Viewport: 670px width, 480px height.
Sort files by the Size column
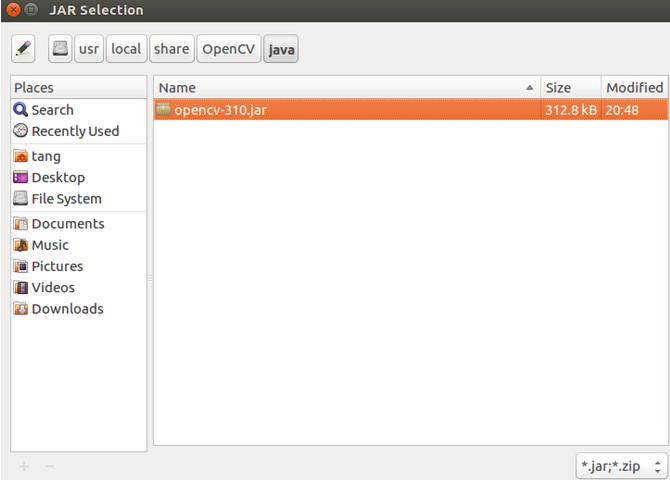(571, 88)
